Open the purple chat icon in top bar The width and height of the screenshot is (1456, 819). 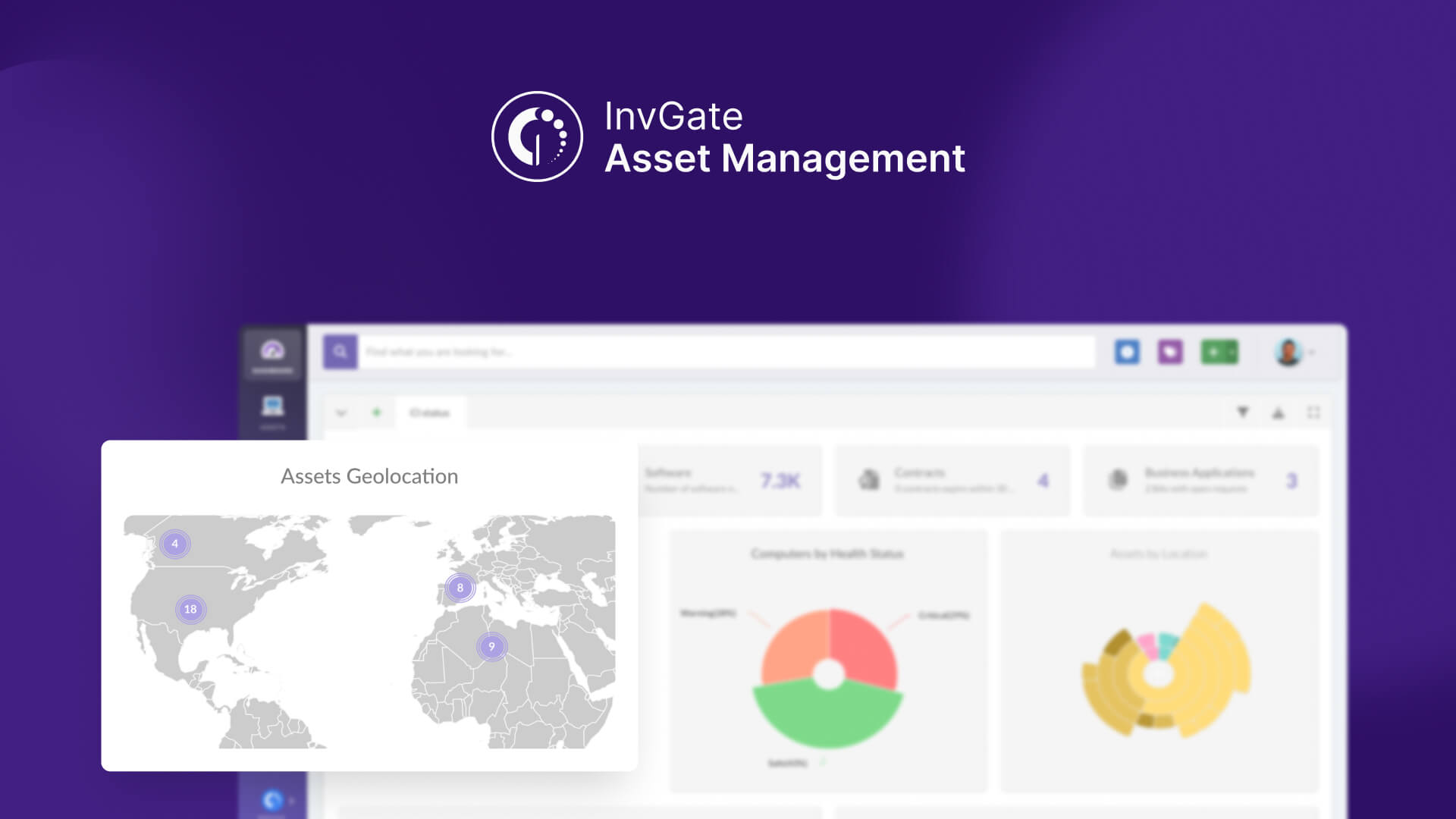[x=1170, y=352]
